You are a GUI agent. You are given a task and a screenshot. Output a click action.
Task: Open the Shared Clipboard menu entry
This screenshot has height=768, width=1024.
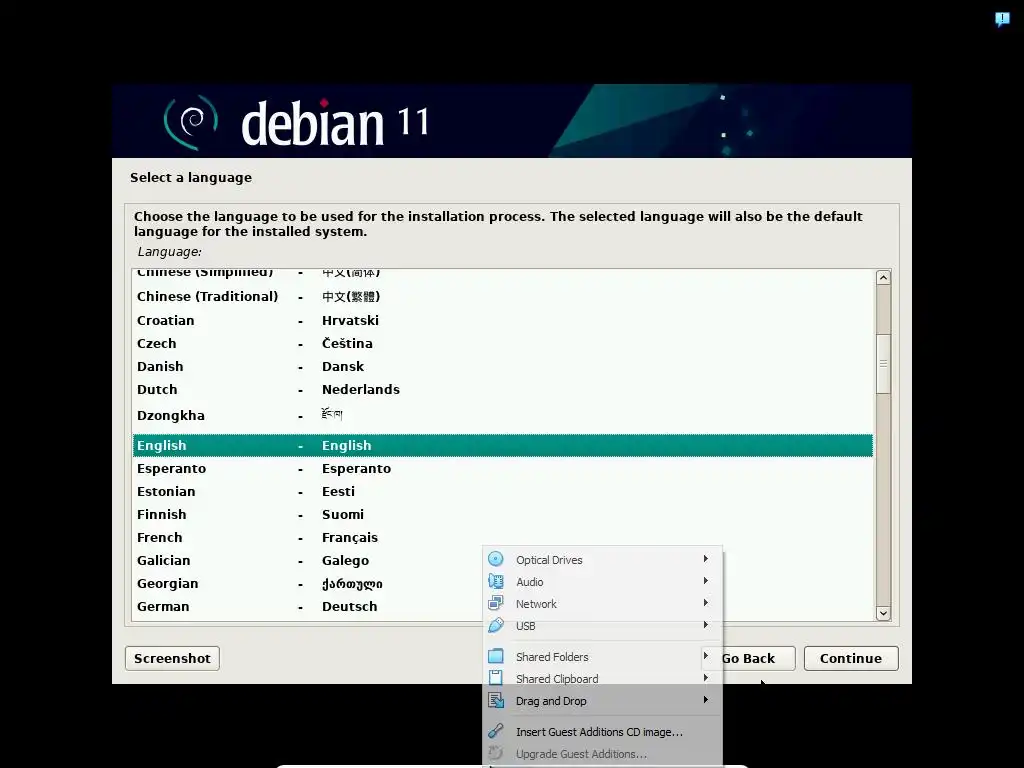tap(602, 679)
